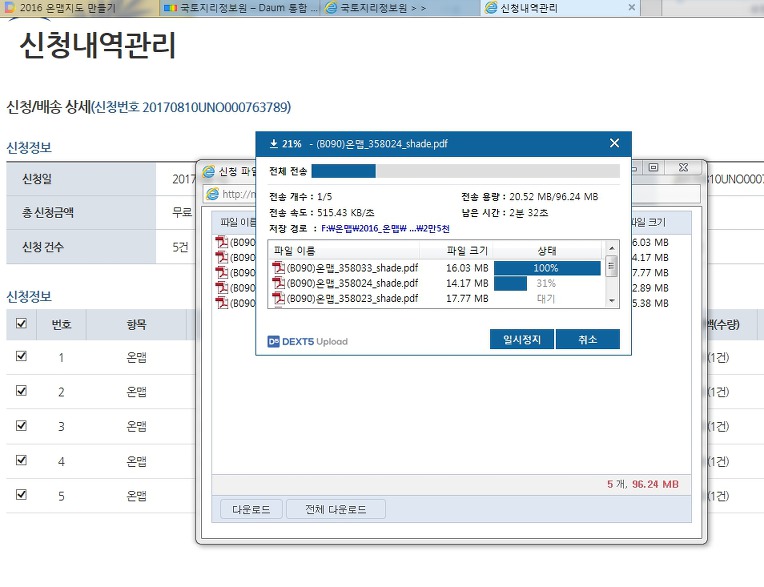Click the 남은 시간 2분 32초 text

[x=505, y=212]
